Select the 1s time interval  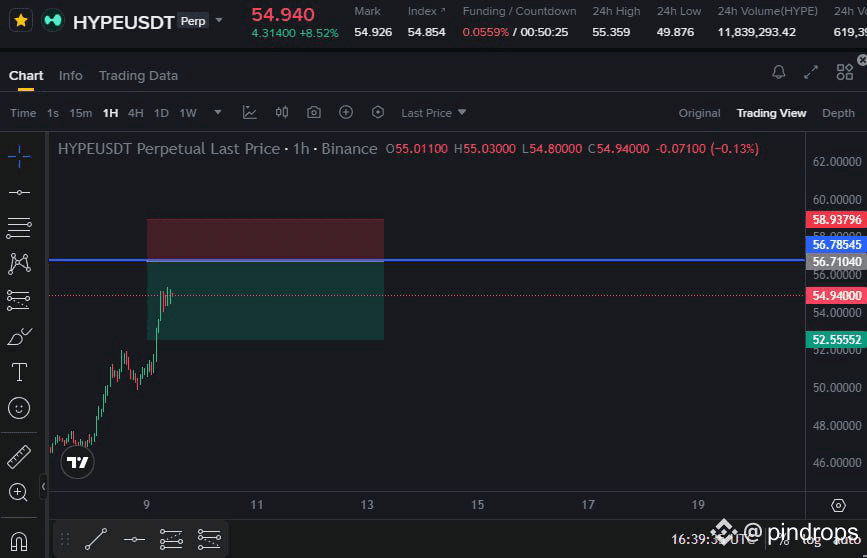pos(53,113)
